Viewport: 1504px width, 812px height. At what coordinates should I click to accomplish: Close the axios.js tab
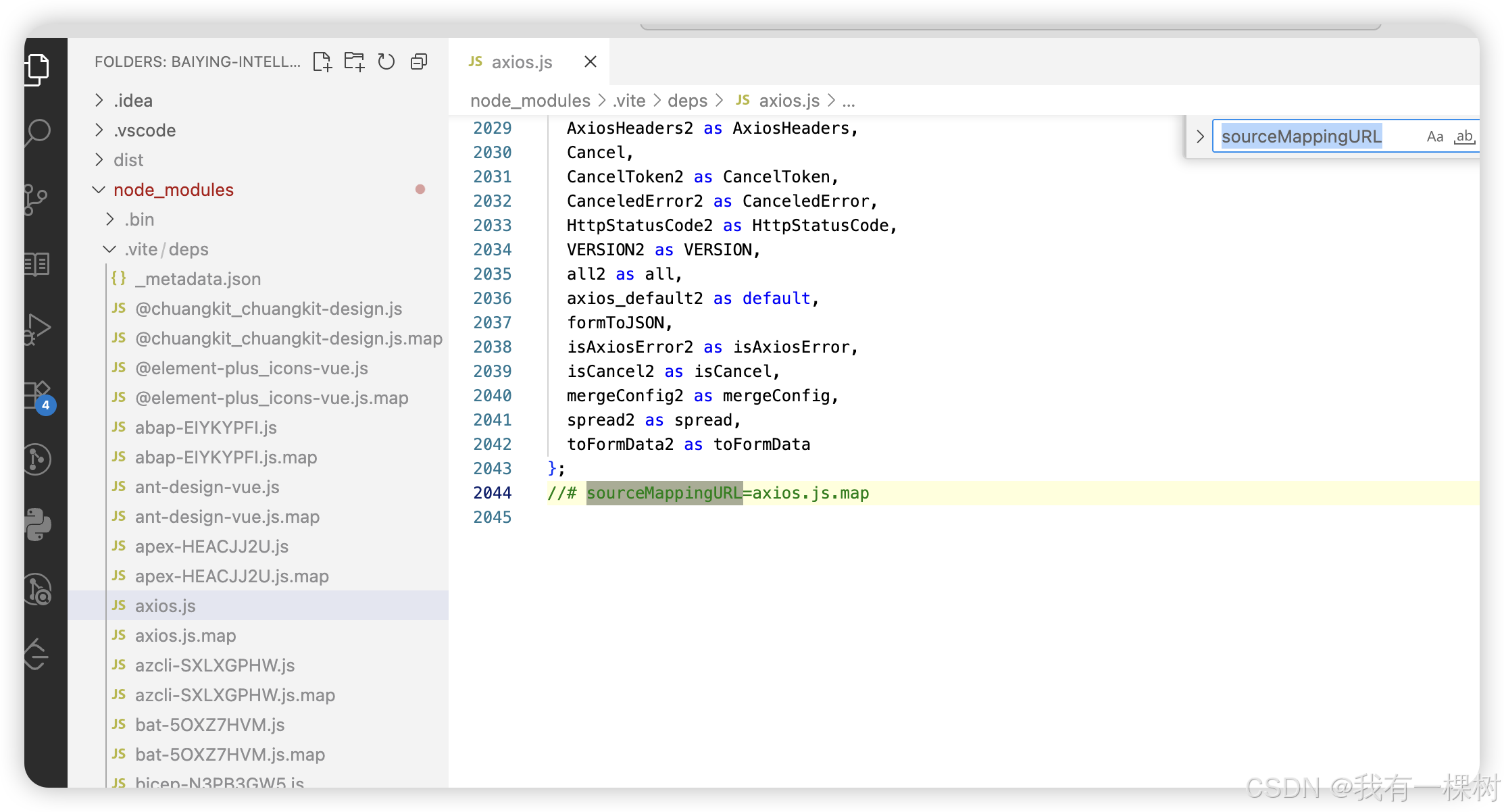[590, 61]
